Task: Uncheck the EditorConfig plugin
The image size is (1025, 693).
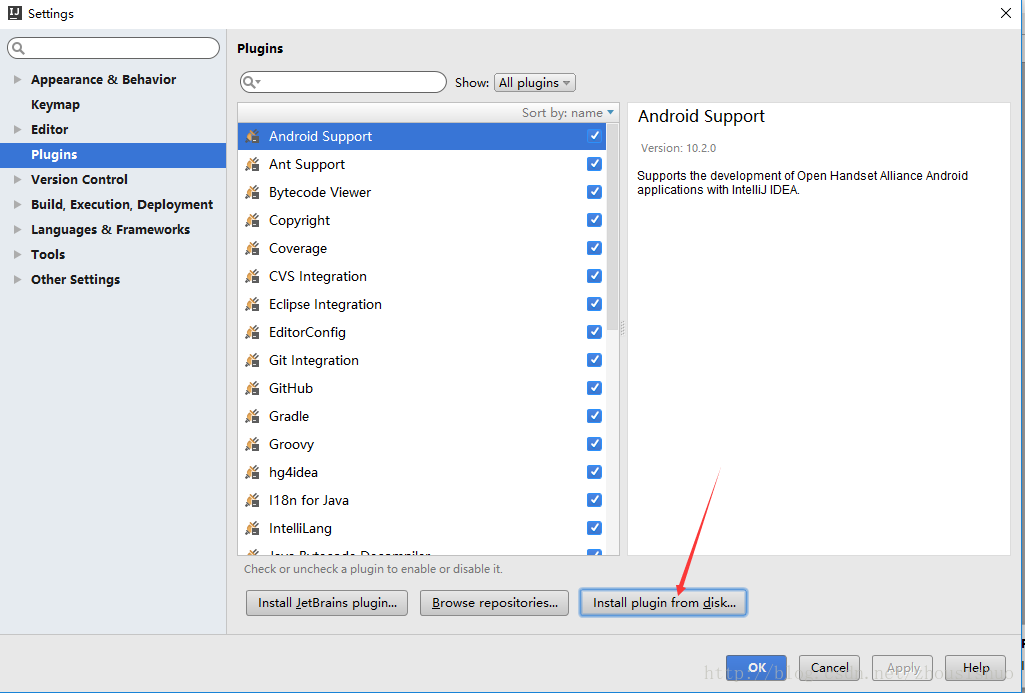Action: [594, 331]
